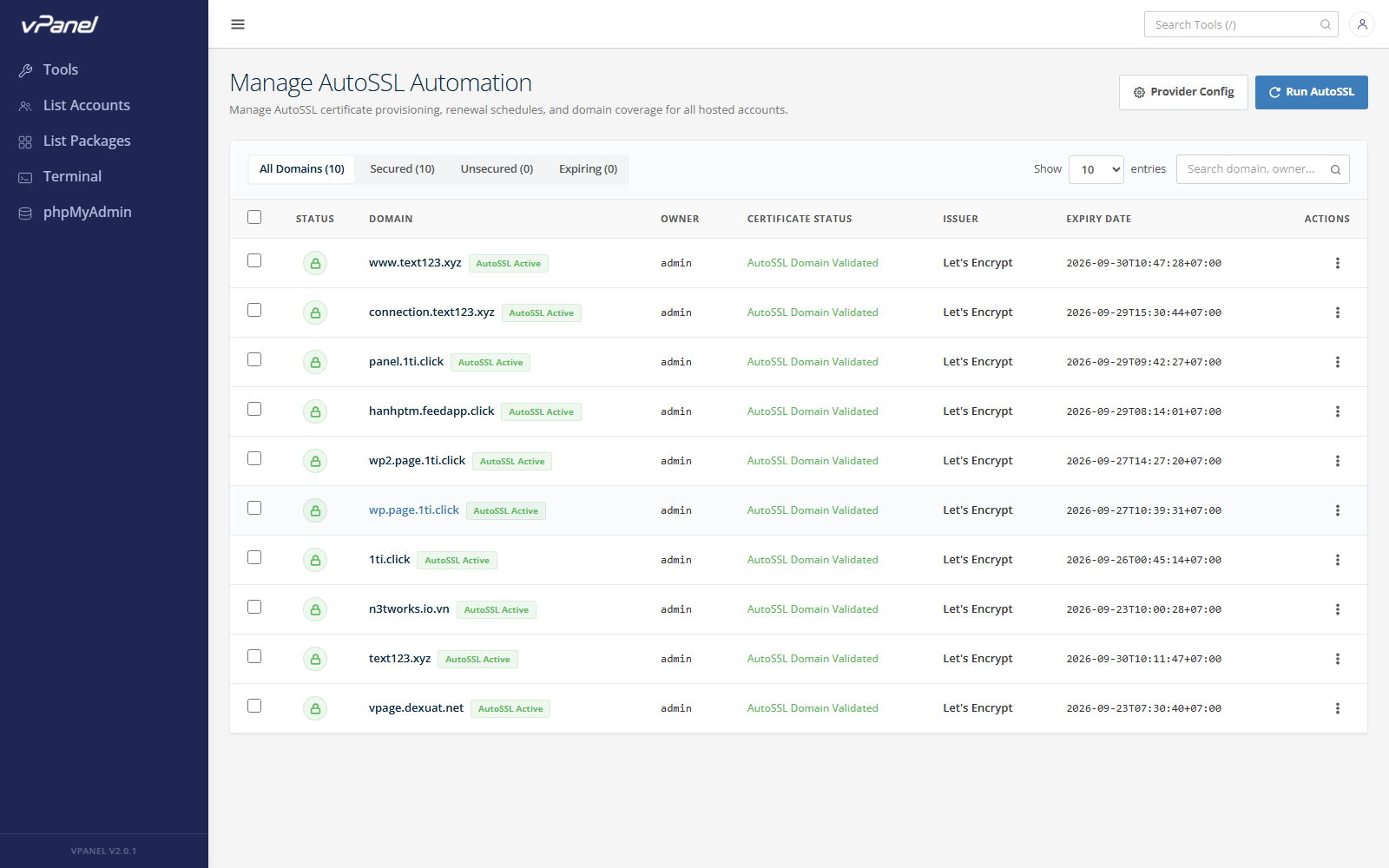This screenshot has height=868, width=1389.
Task: Click the lock status icon for hanhptm.feedapp.click
Action: pos(315,411)
